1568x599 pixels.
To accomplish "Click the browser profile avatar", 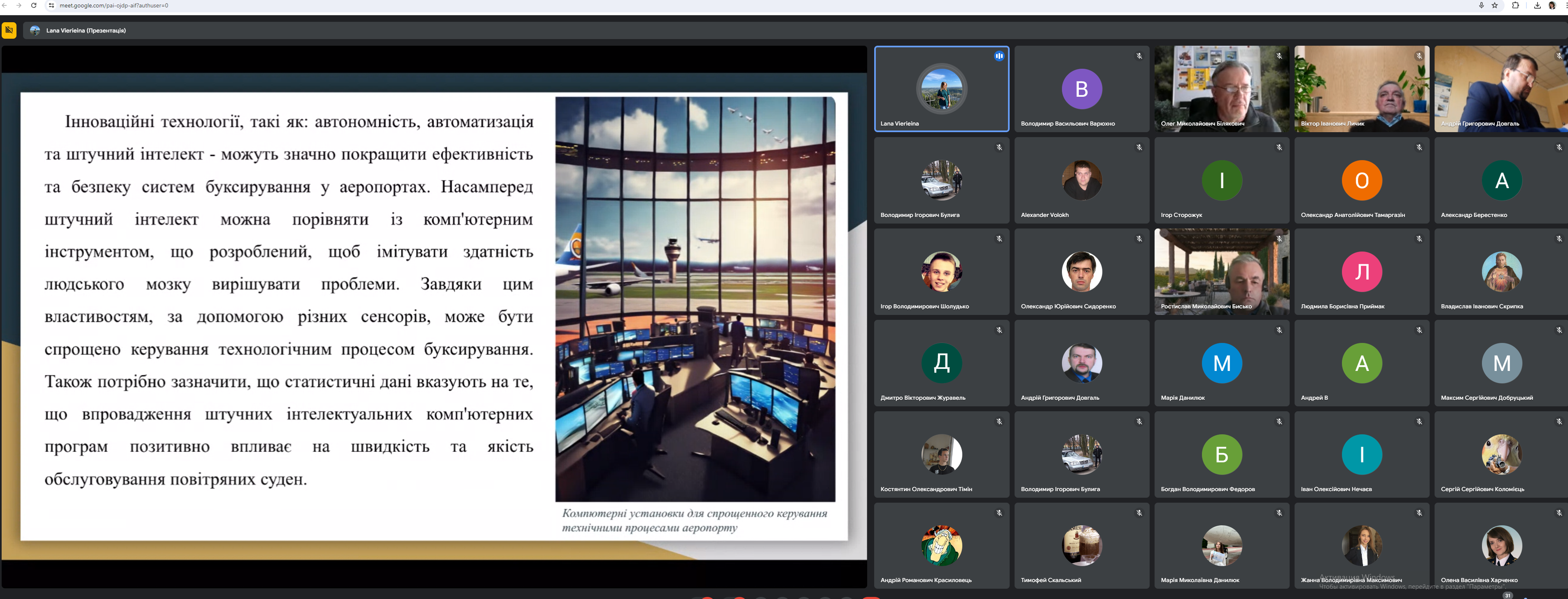I will (x=1552, y=5).
